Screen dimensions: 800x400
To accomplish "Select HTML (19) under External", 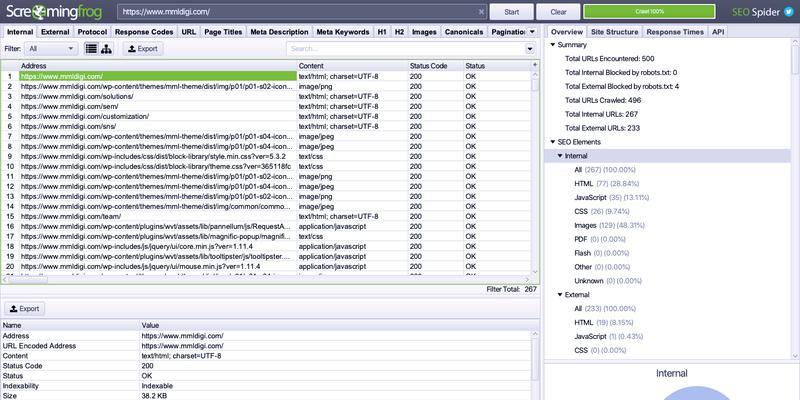I will click(x=604, y=322).
